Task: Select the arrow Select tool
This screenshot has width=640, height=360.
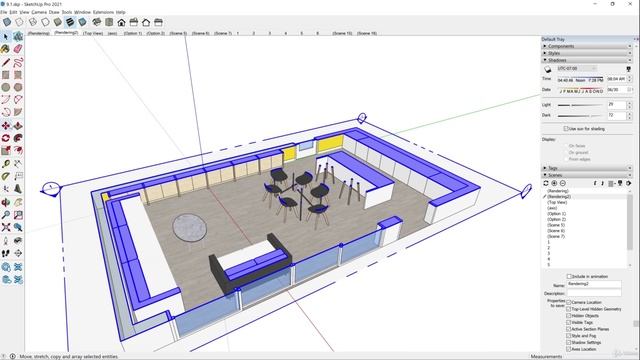Action: pos(6,37)
